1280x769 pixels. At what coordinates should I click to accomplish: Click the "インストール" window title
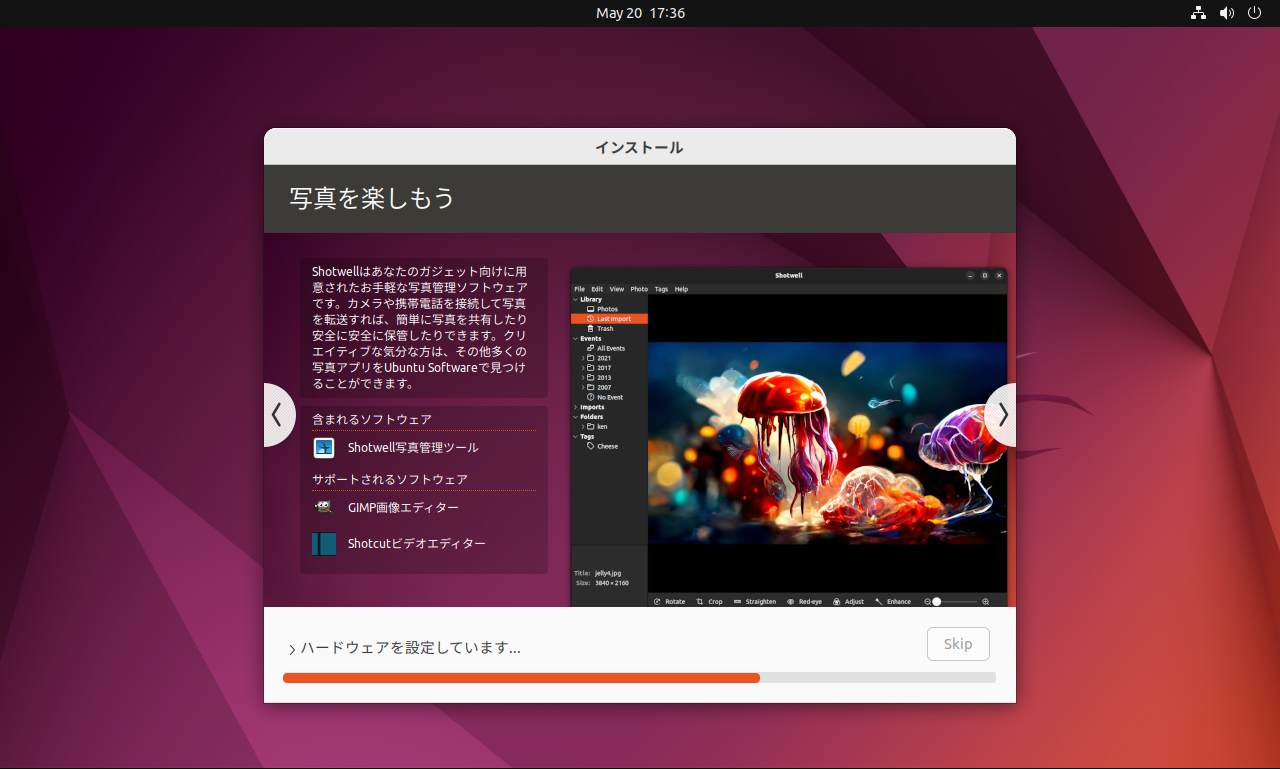pyautogui.click(x=640, y=147)
